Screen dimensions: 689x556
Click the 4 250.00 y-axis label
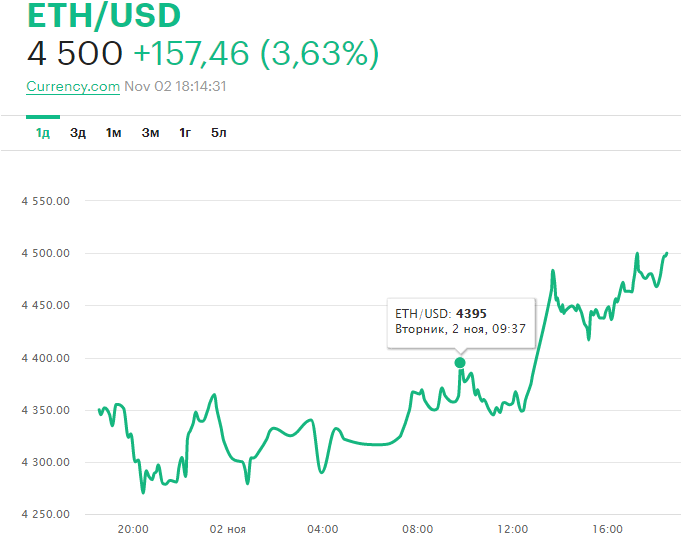46,515
